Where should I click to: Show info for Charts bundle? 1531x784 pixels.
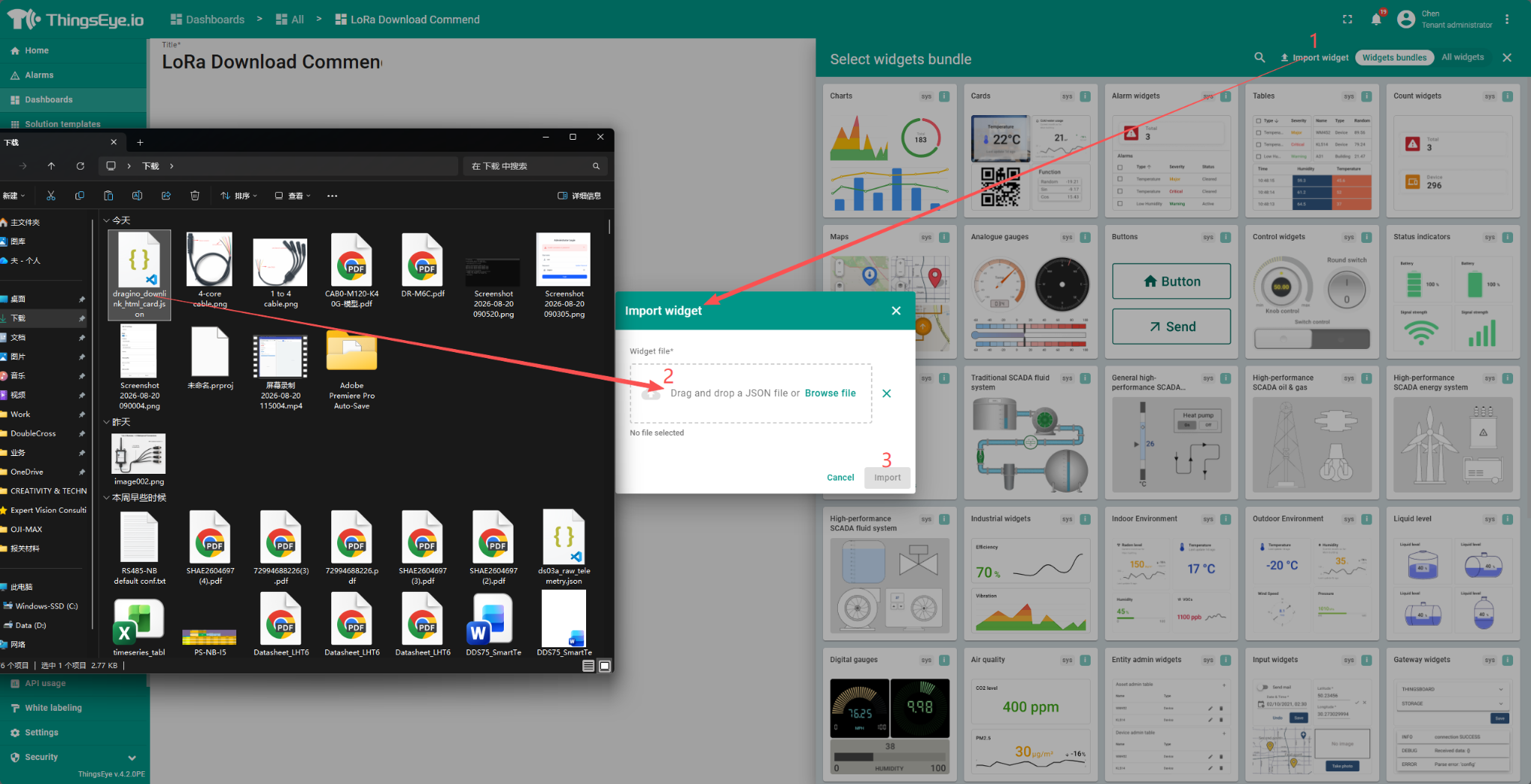[x=944, y=96]
